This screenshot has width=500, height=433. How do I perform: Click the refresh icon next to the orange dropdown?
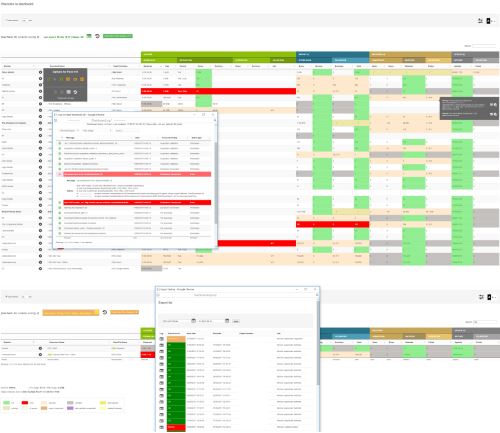click(105, 312)
